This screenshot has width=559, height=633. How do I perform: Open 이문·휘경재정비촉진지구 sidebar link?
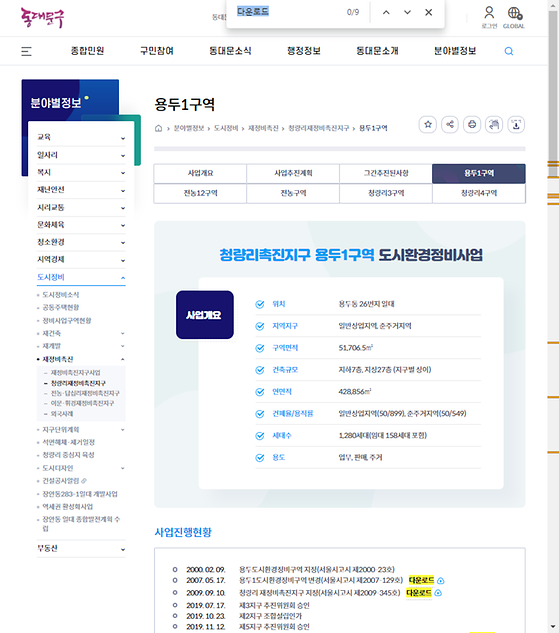(82, 403)
